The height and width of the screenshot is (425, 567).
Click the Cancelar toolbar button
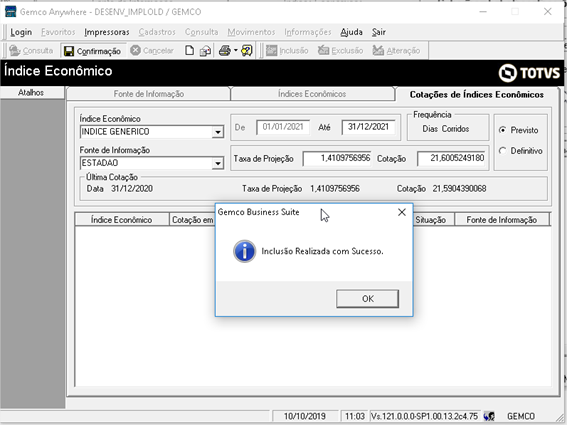pyautogui.click(x=152, y=51)
